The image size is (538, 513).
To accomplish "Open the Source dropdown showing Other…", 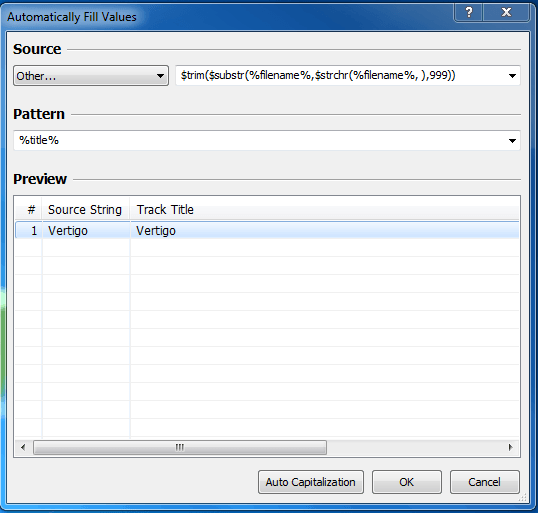I will point(91,75).
